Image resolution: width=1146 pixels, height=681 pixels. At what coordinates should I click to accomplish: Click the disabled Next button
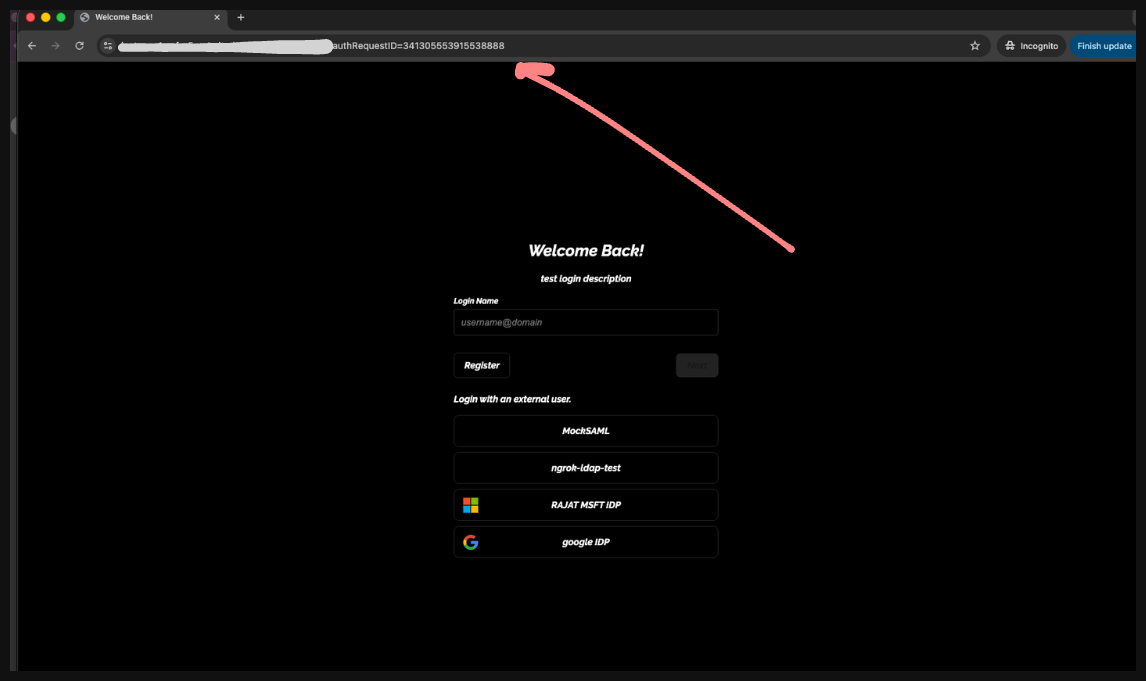pyautogui.click(x=697, y=365)
